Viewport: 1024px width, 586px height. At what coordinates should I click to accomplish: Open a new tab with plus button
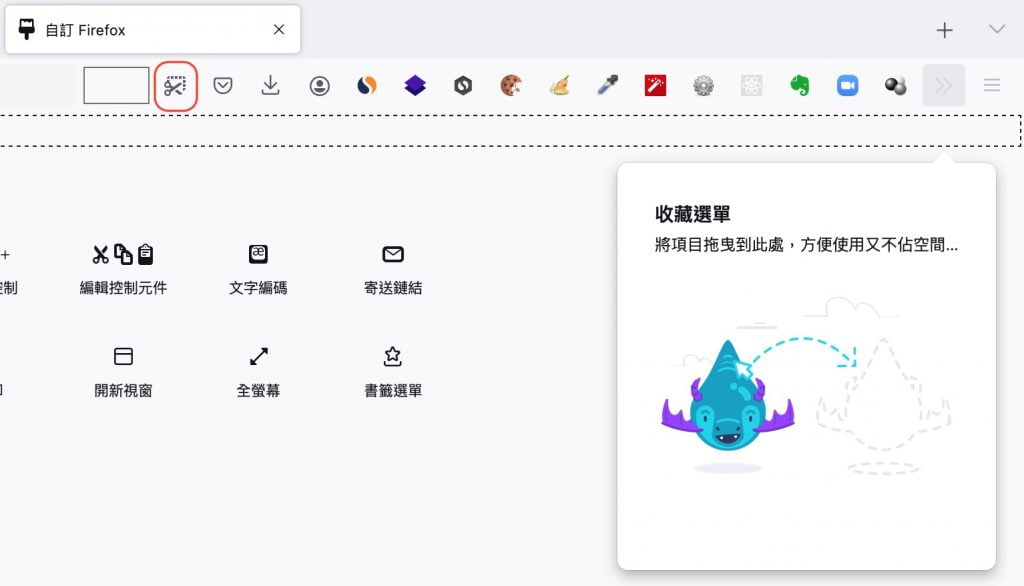(x=944, y=30)
